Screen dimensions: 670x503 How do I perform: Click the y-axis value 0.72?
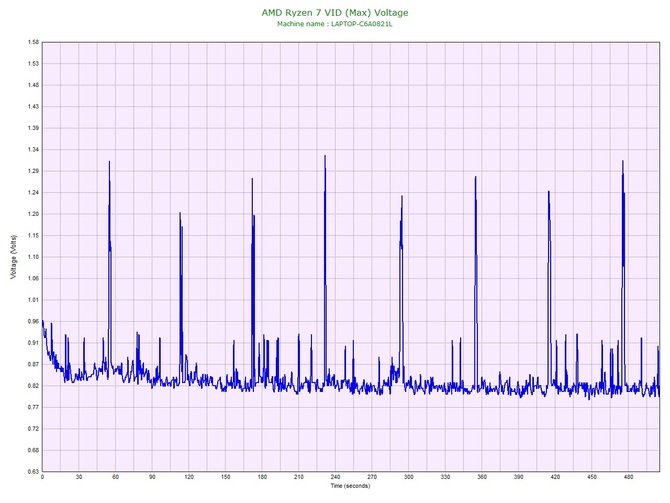pyautogui.click(x=33, y=429)
